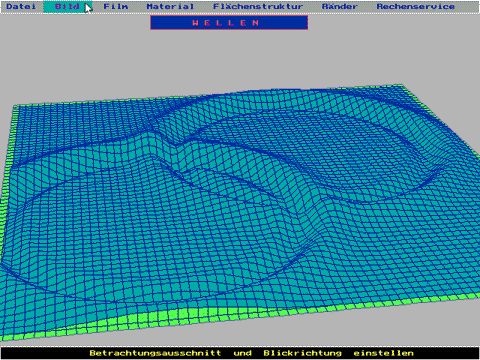Image resolution: width=480 pixels, height=360 pixels.
Task: Click the word Blickrichtung in status bar
Action: pos(303,353)
